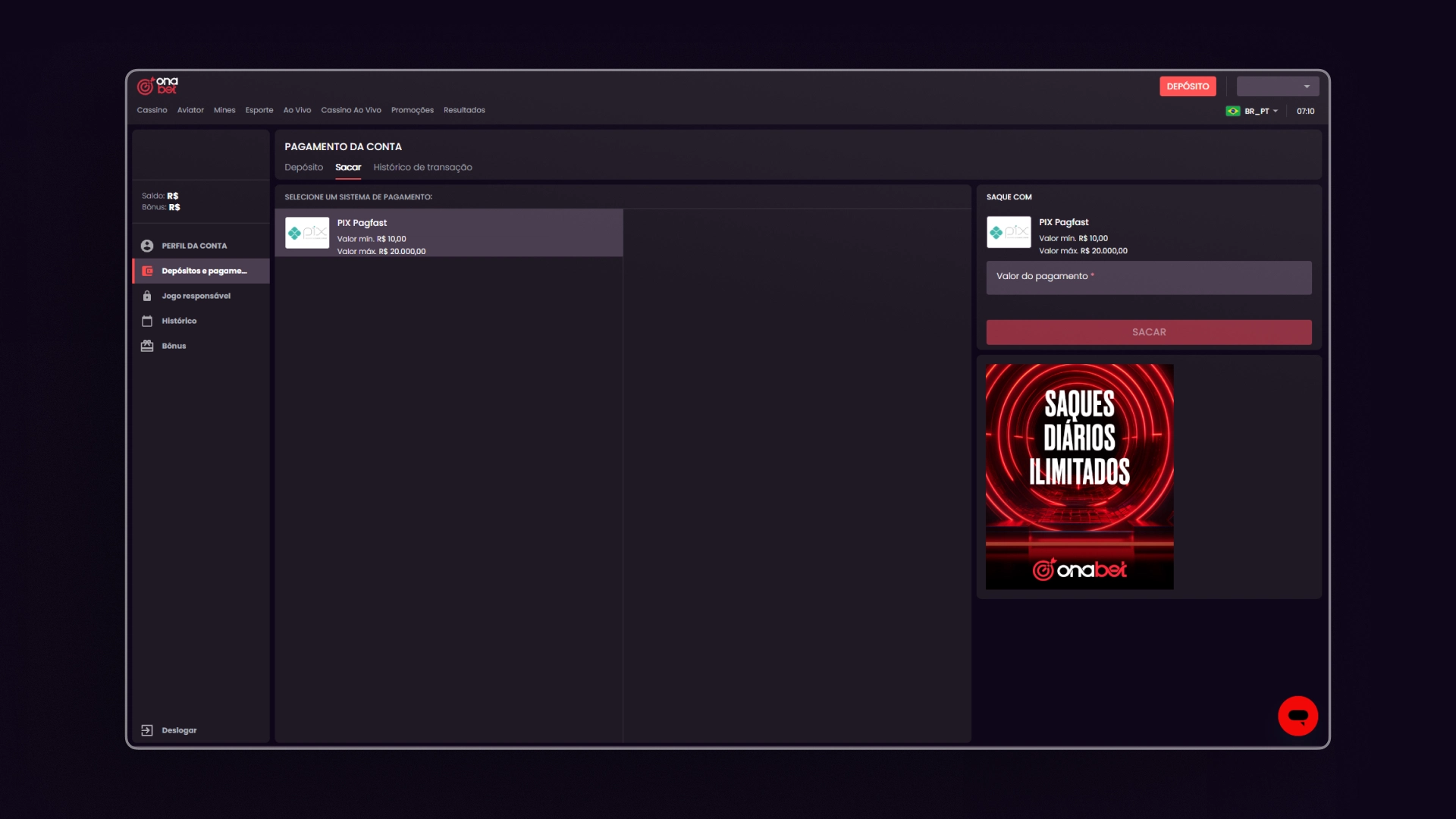Click the SACAR withdraw button

[1148, 332]
